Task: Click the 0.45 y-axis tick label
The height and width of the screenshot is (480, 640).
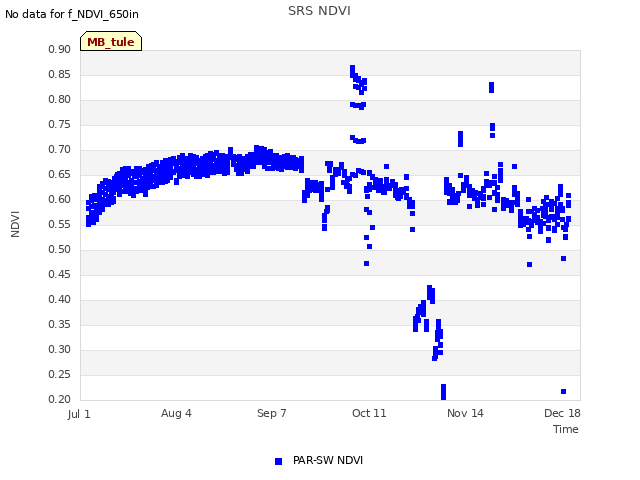Action: click(x=59, y=274)
